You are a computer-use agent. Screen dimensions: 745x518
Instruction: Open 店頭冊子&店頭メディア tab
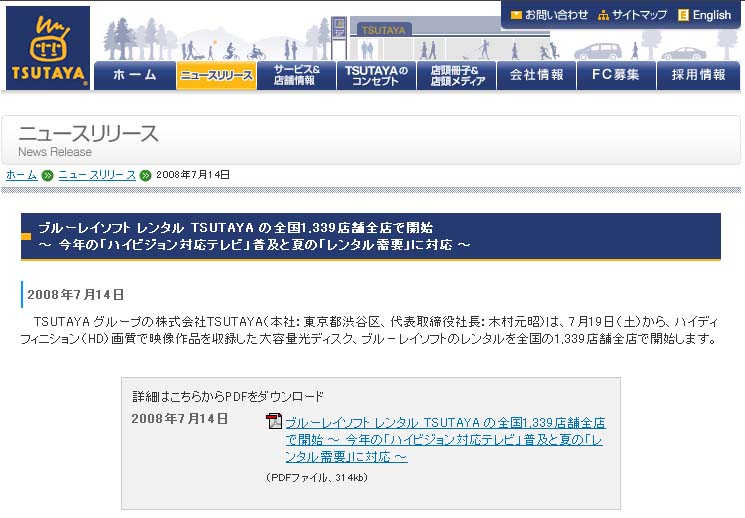point(457,75)
